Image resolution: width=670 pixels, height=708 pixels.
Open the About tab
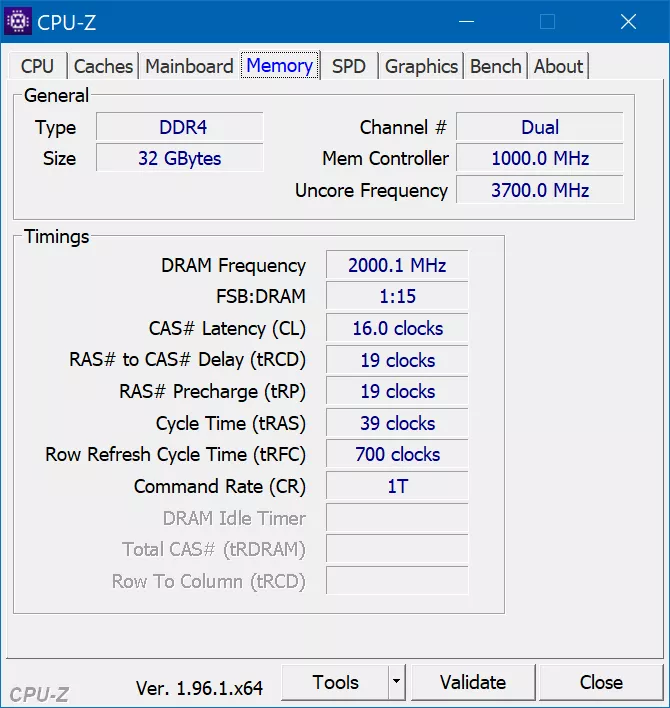[558, 66]
